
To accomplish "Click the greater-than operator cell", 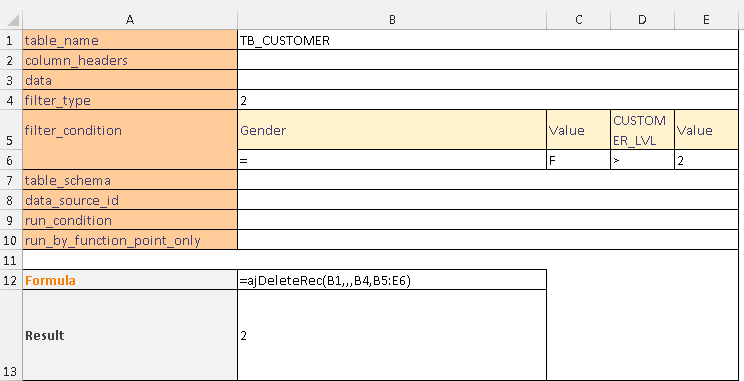I will (x=642, y=159).
